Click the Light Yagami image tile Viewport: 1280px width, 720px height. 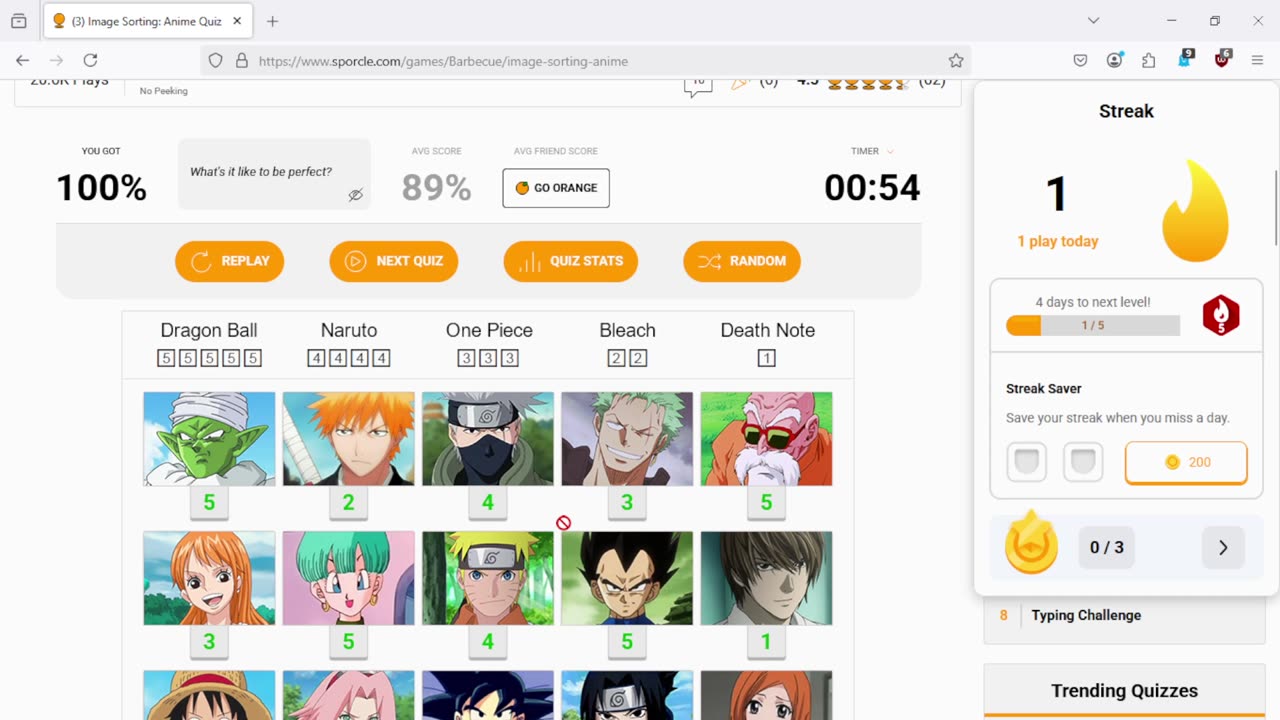[x=766, y=578]
